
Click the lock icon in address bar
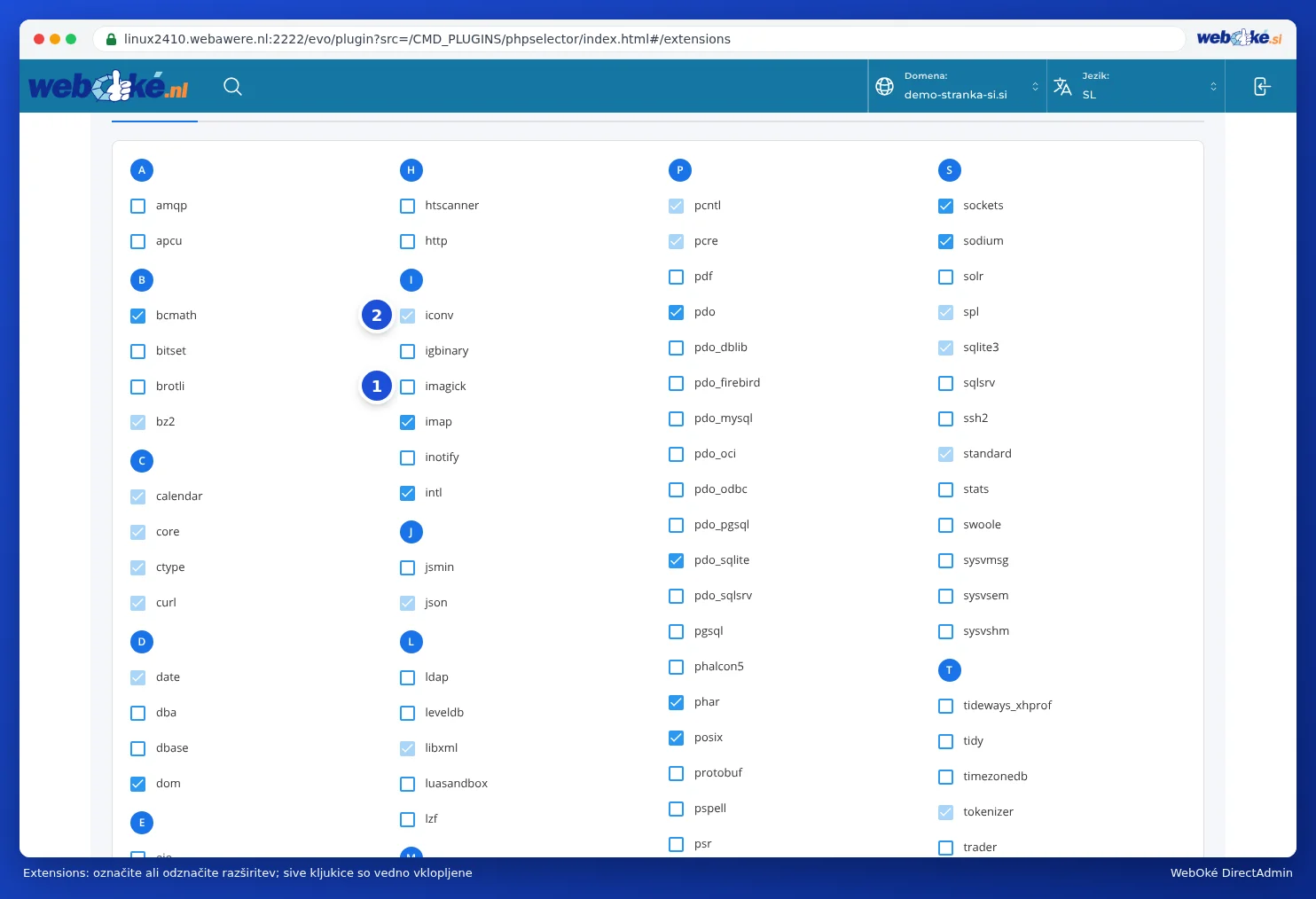point(111,39)
